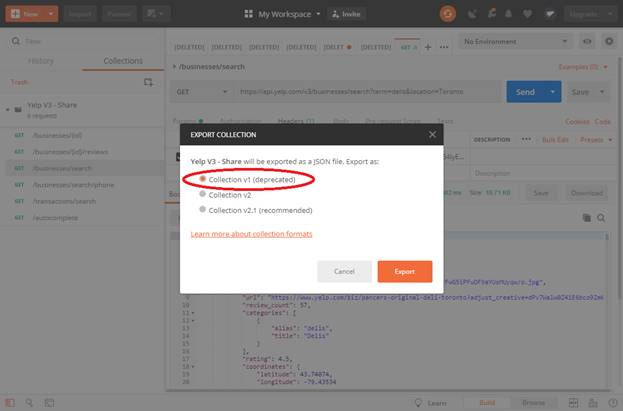Open Learn more about collection formats link
Image resolution: width=623 pixels, height=411 pixels.
[x=251, y=234]
